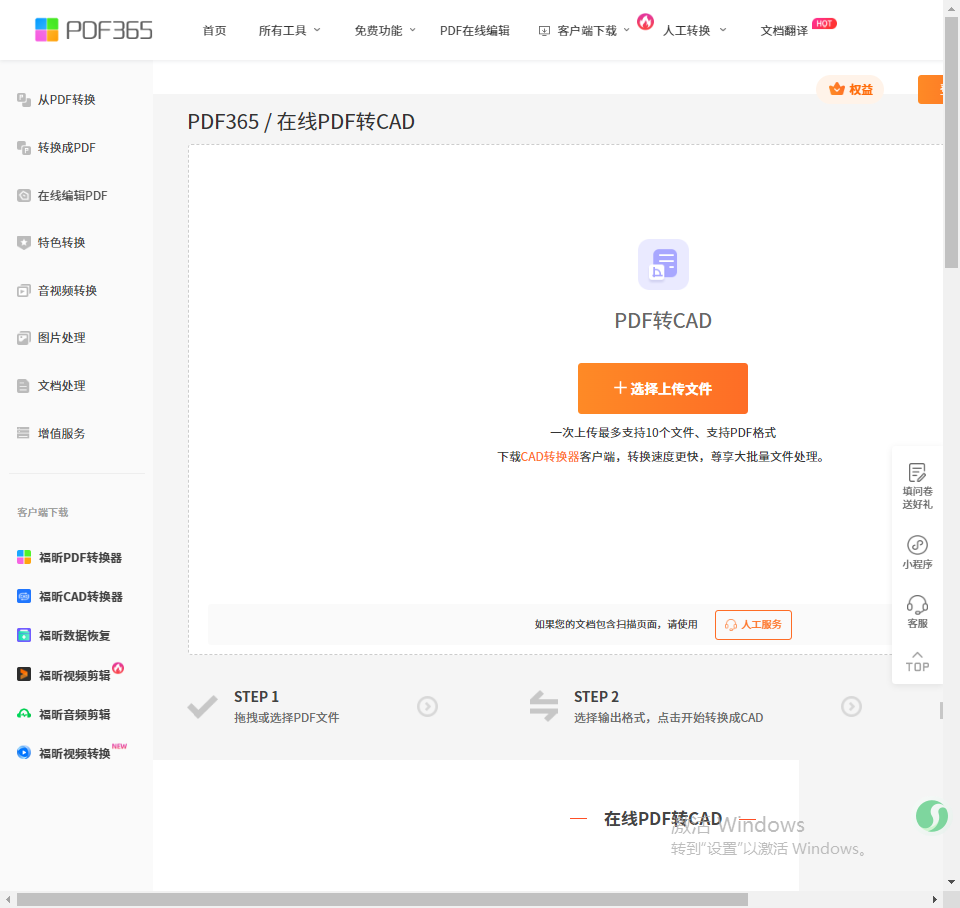The image size is (960, 908).
Task: Click the orange button beside 权益
Action: (931, 89)
